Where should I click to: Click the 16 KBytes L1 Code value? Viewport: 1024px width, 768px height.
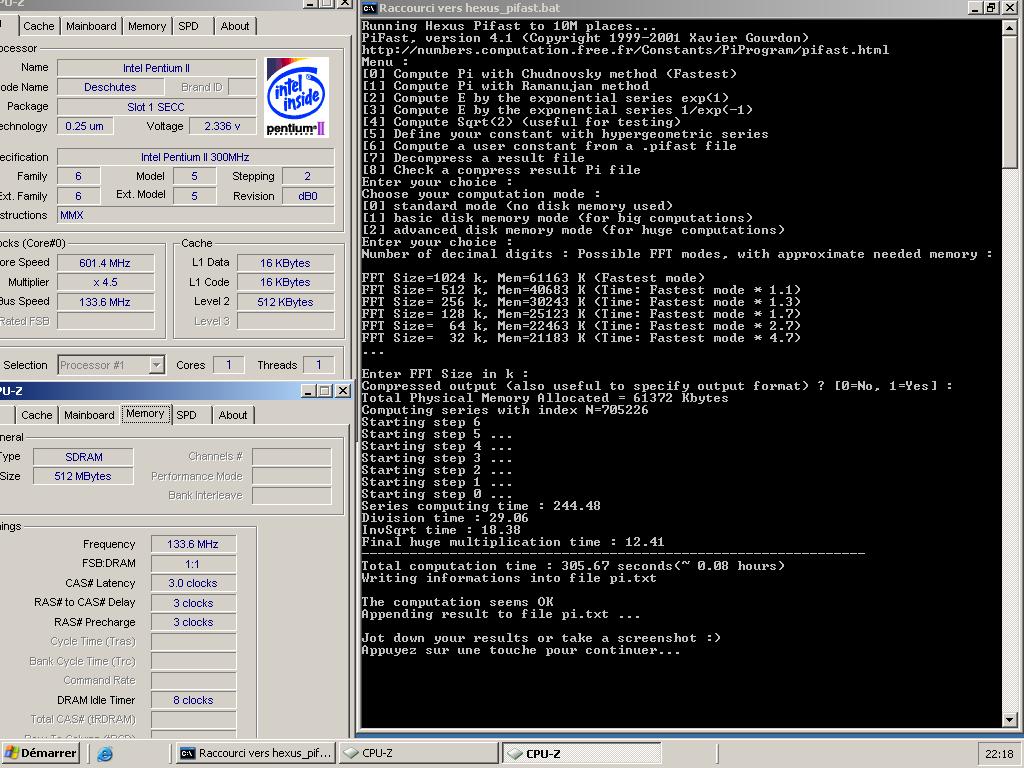[x=285, y=282]
